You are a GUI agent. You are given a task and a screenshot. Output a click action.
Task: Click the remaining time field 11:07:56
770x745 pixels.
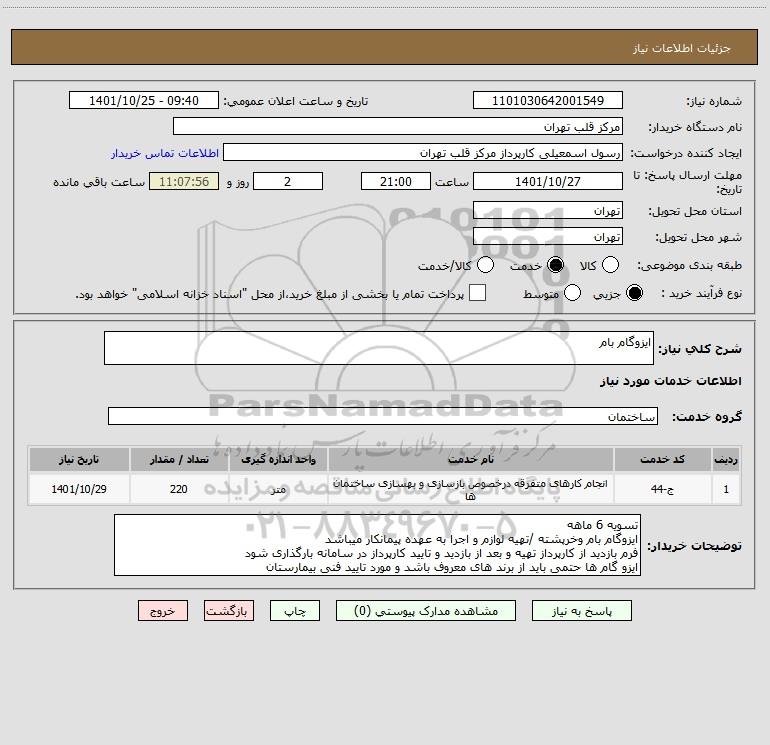(x=184, y=181)
